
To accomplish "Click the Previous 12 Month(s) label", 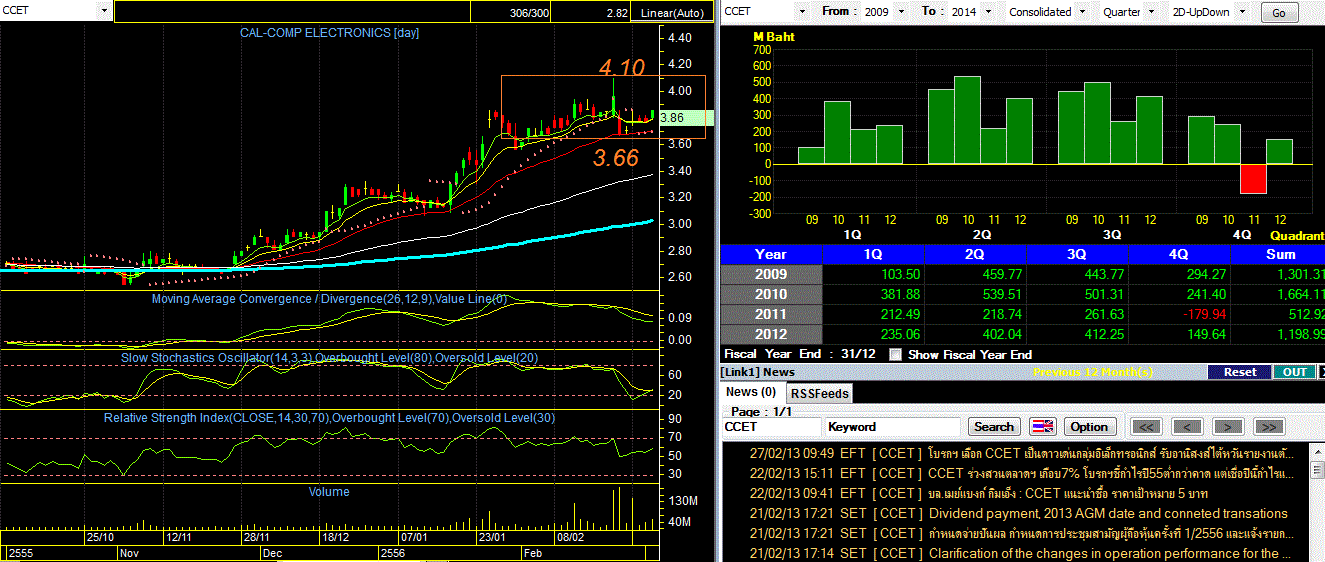I will coord(1093,372).
